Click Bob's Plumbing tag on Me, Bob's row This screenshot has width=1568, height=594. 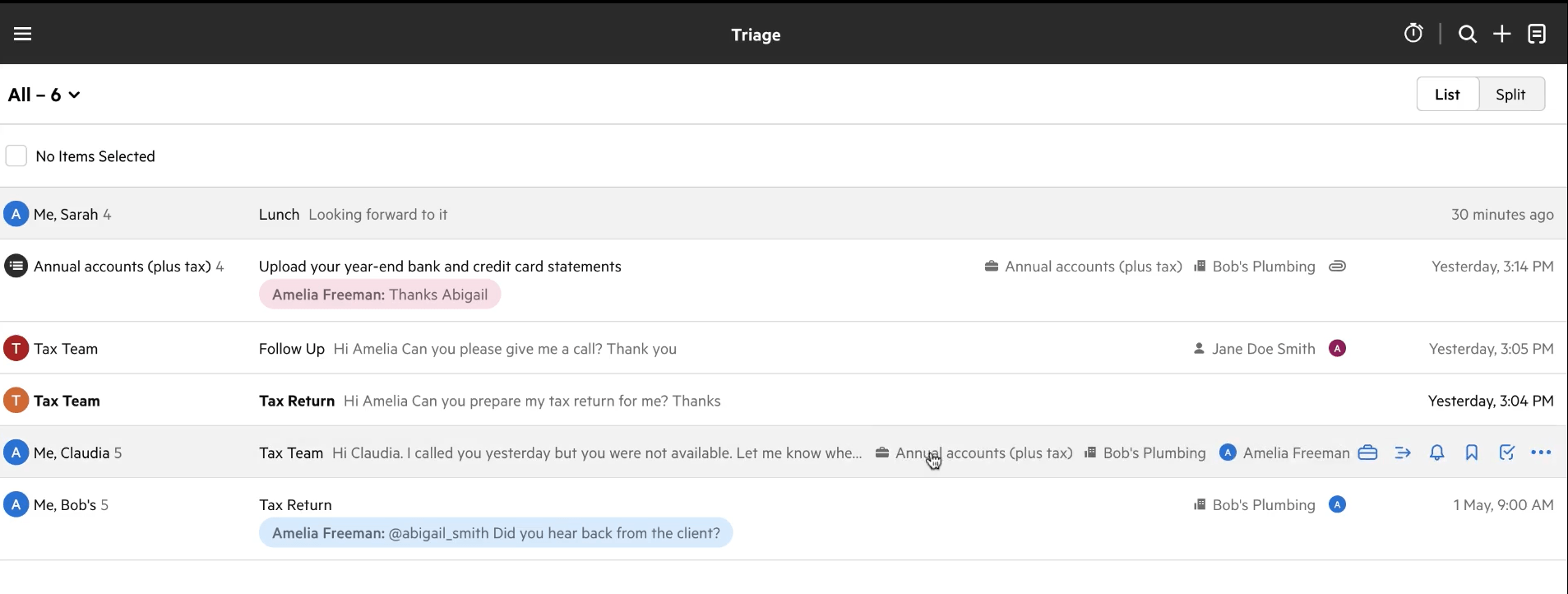tap(1254, 505)
